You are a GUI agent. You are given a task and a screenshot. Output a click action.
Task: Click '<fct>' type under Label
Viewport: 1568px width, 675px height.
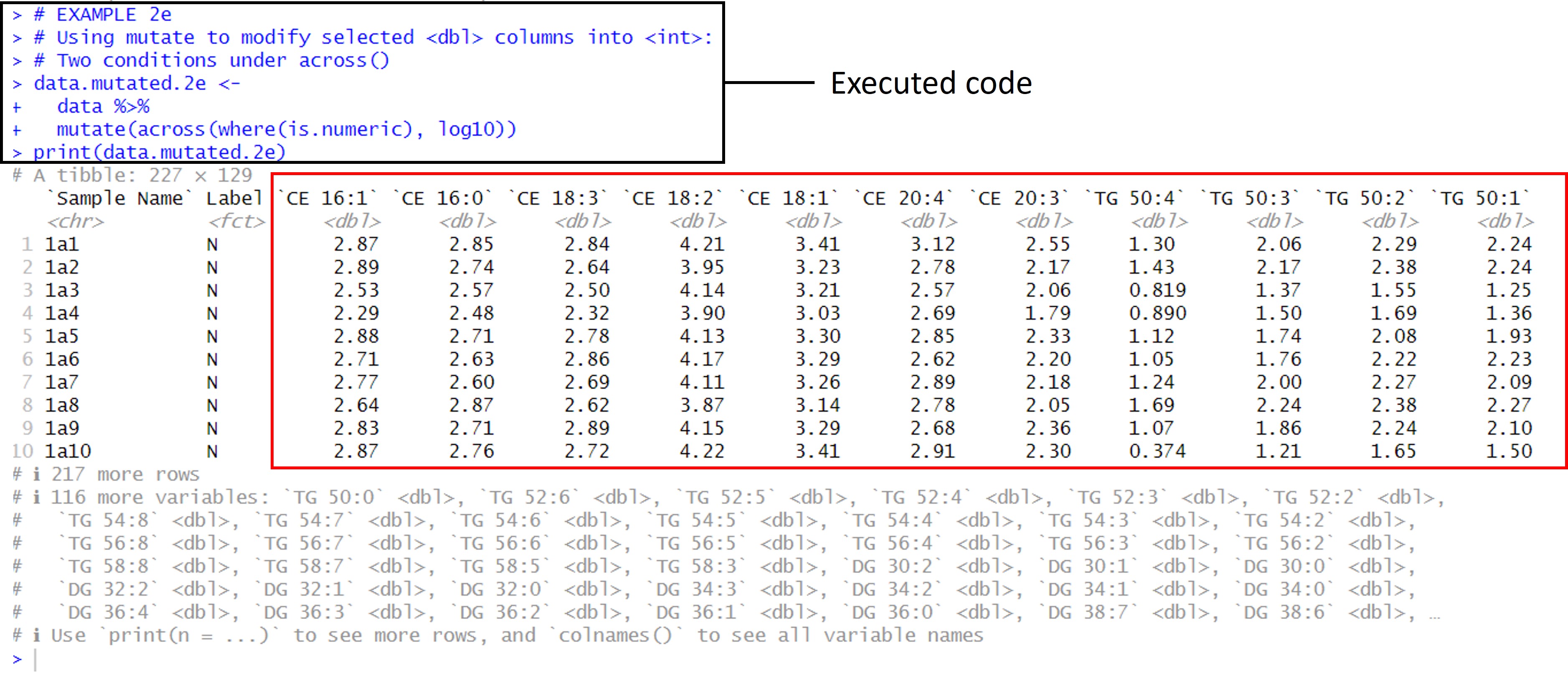tap(236, 222)
